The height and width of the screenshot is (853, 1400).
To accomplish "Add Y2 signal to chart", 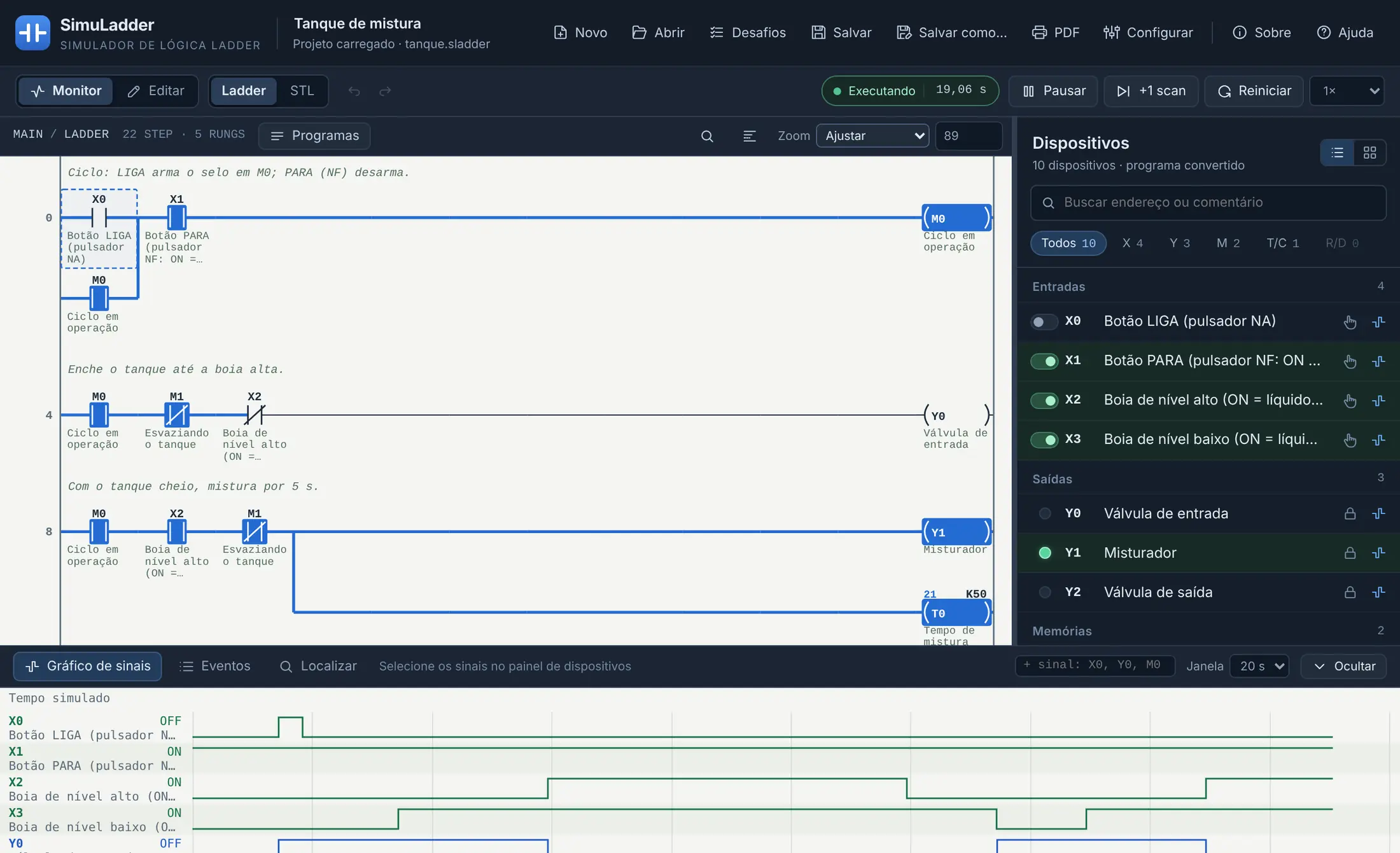I will pyautogui.click(x=1378, y=592).
